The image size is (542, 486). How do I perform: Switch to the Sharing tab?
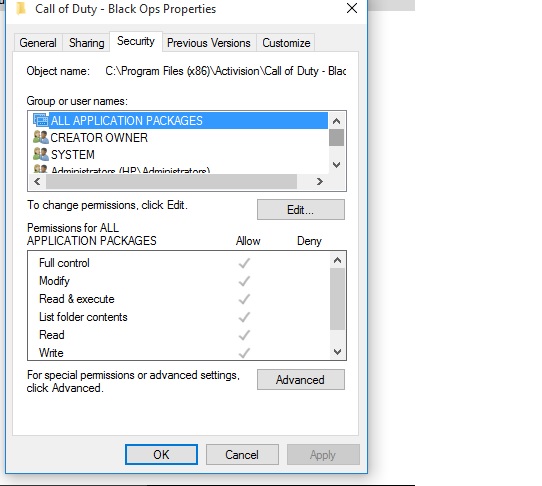86,43
